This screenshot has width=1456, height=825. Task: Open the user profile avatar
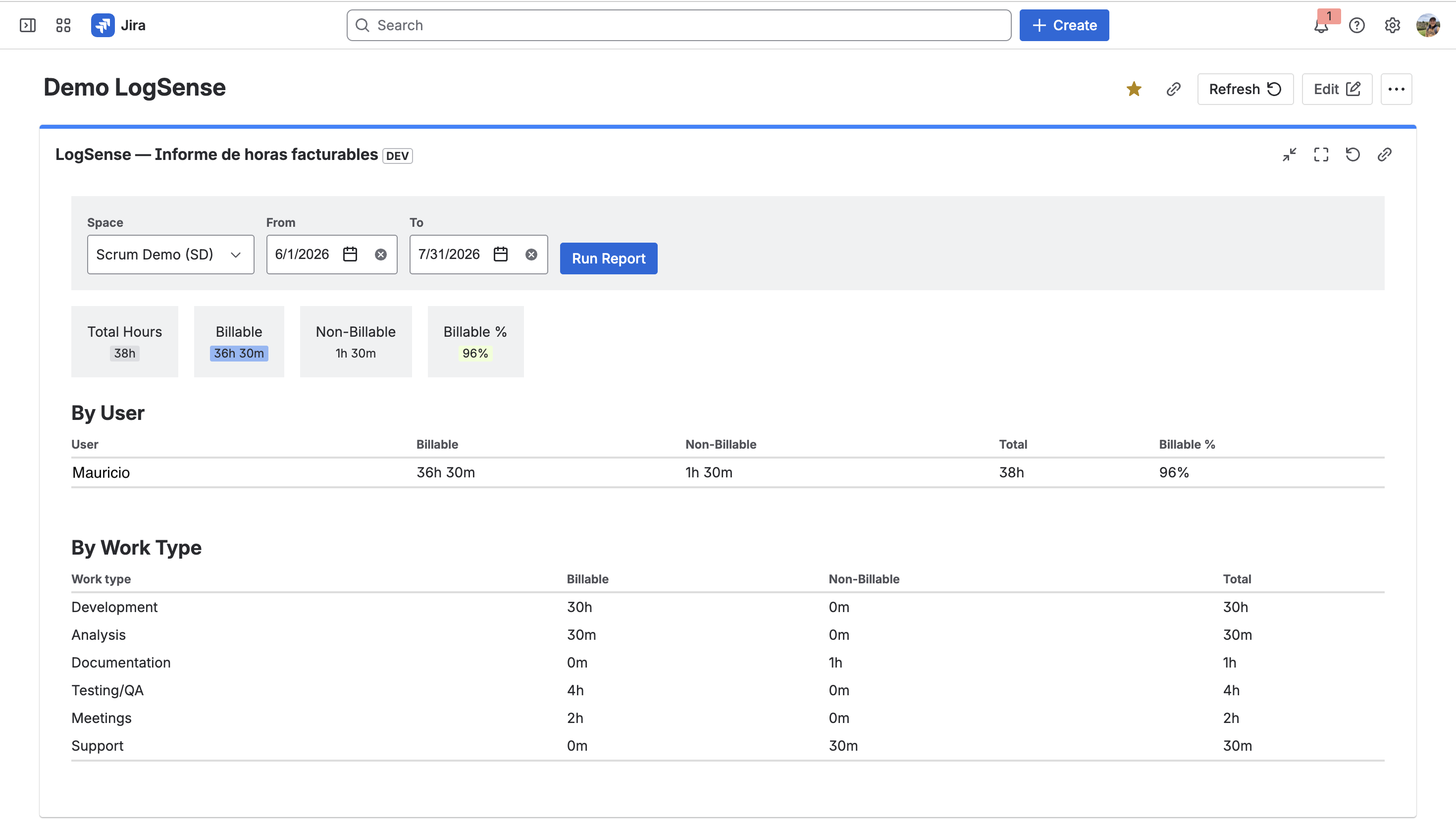(x=1428, y=25)
